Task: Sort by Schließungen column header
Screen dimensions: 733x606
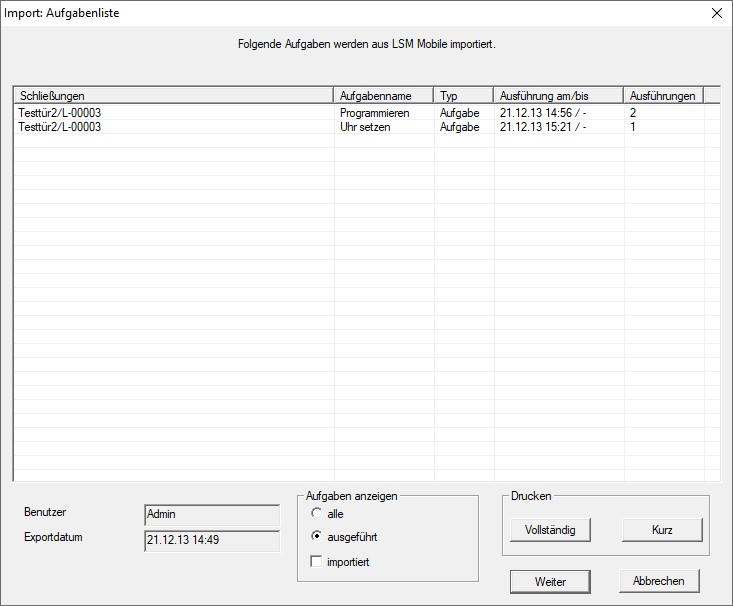Action: click(173, 96)
